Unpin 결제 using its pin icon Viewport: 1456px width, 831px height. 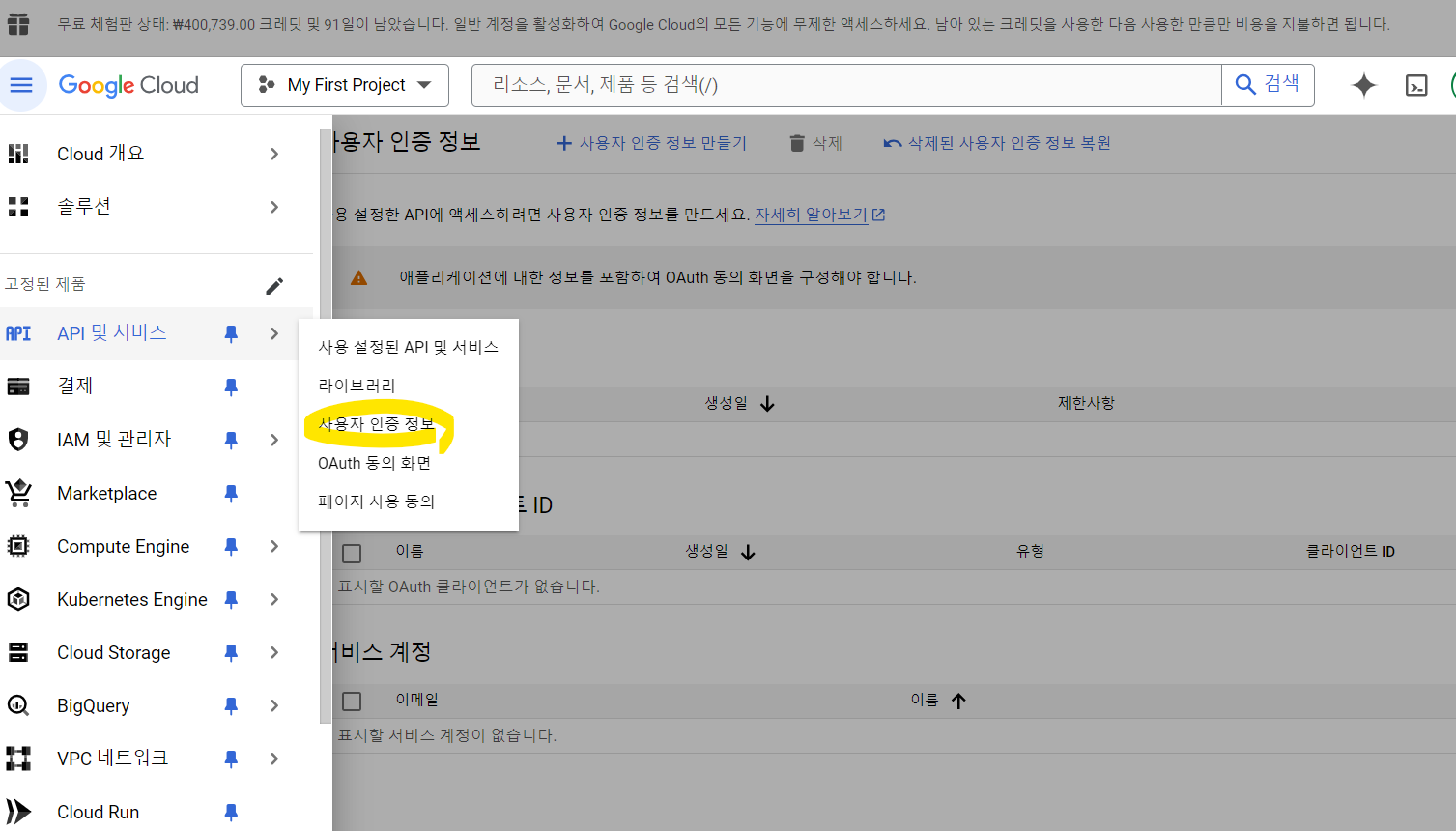[x=231, y=387]
